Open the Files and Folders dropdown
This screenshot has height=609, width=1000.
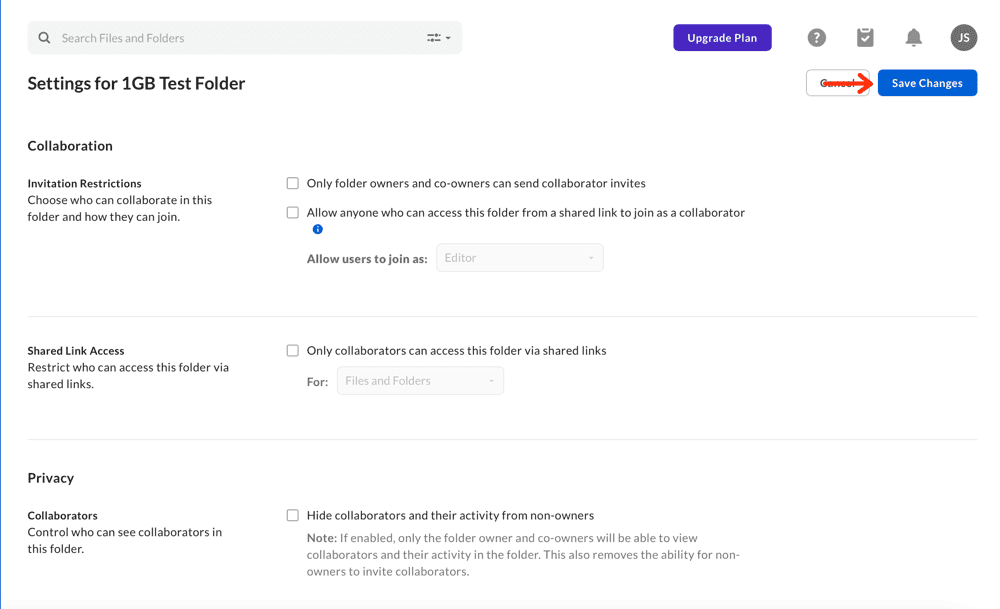(x=420, y=381)
